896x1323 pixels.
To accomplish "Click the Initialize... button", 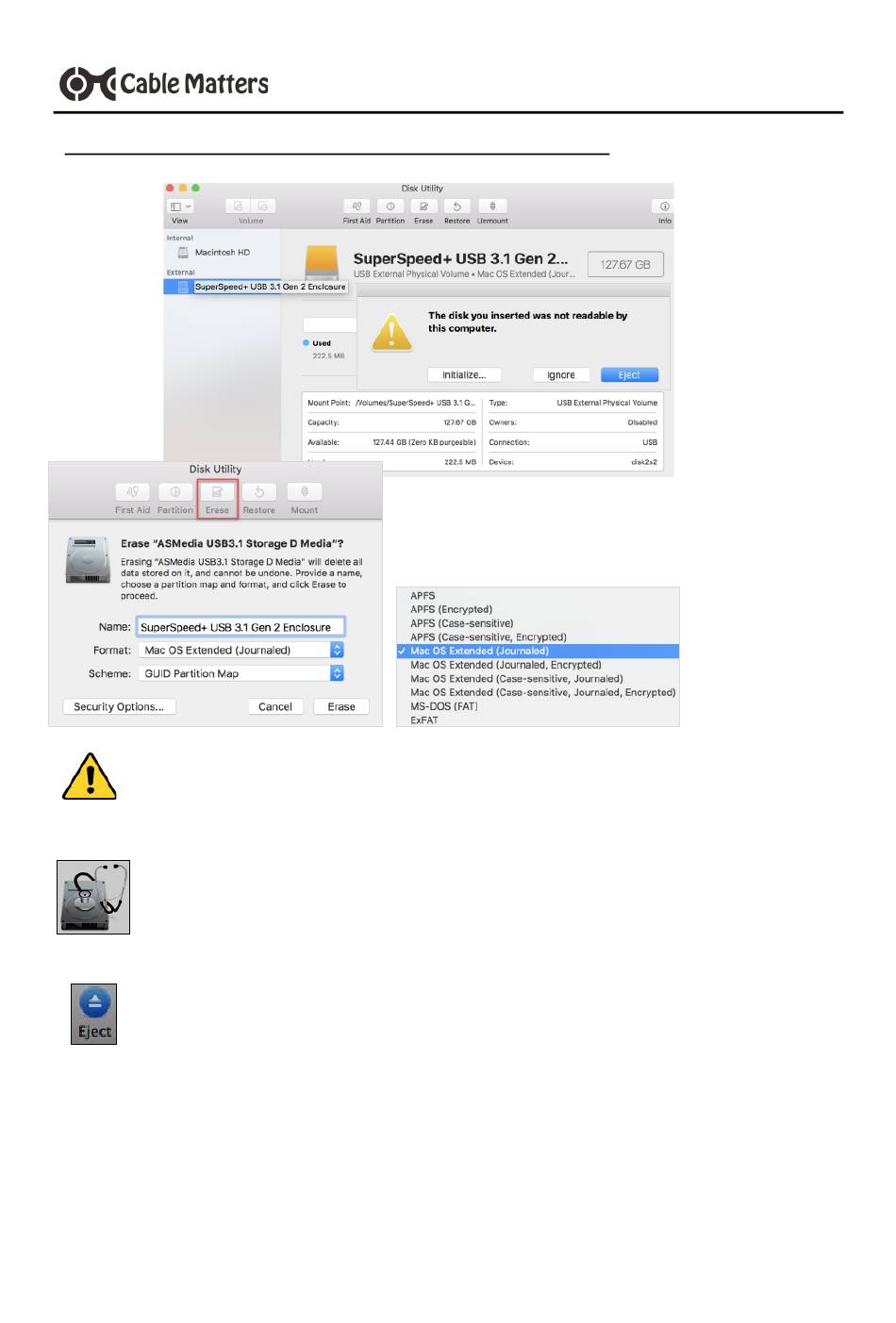I will pyautogui.click(x=464, y=375).
